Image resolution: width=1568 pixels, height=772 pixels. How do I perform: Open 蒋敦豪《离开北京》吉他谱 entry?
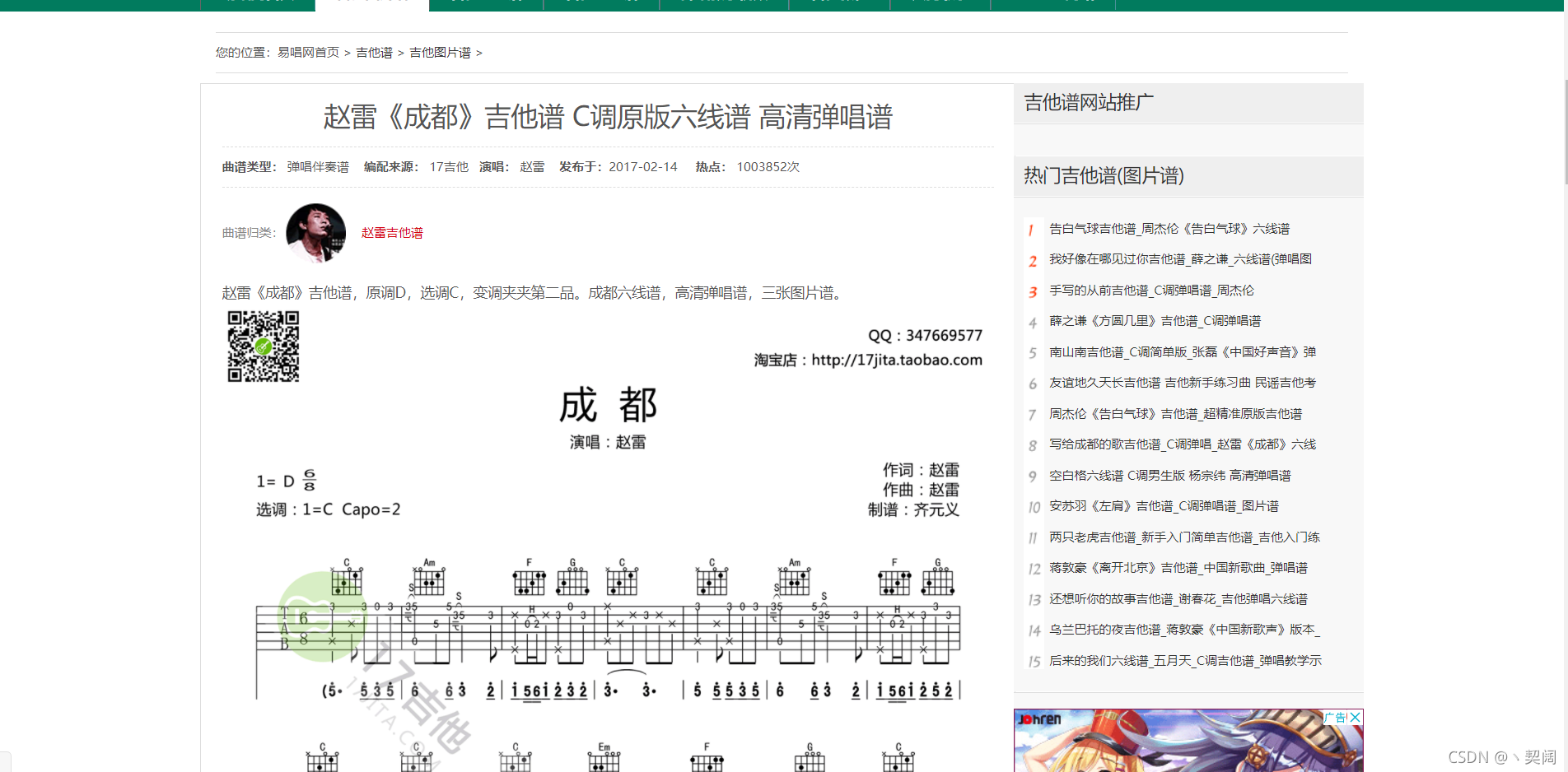click(x=1178, y=568)
